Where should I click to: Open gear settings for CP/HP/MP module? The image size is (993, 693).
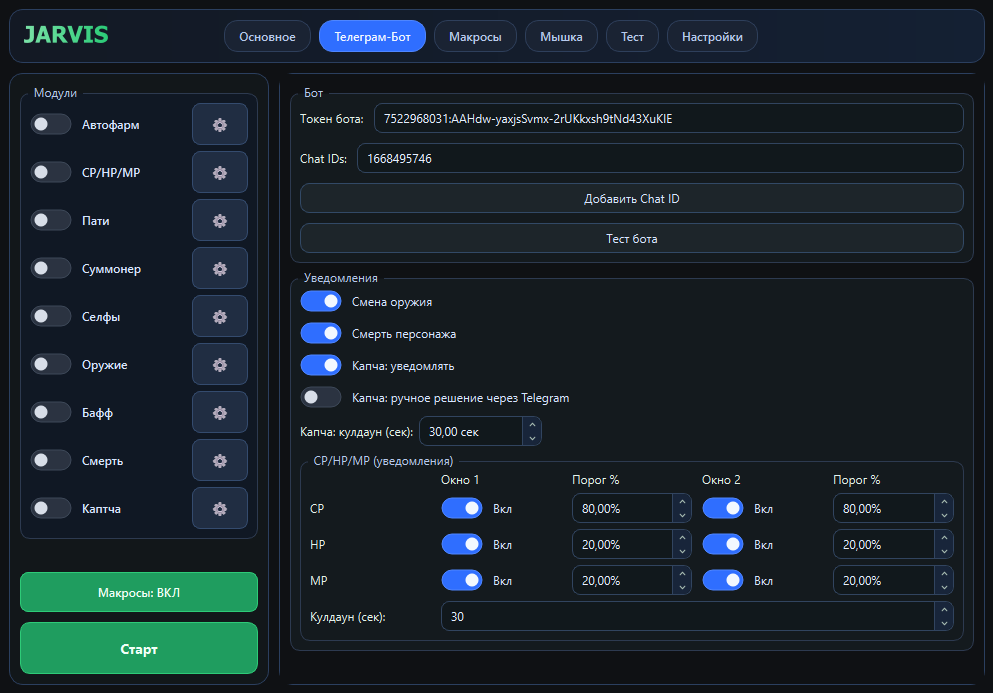pyautogui.click(x=220, y=173)
